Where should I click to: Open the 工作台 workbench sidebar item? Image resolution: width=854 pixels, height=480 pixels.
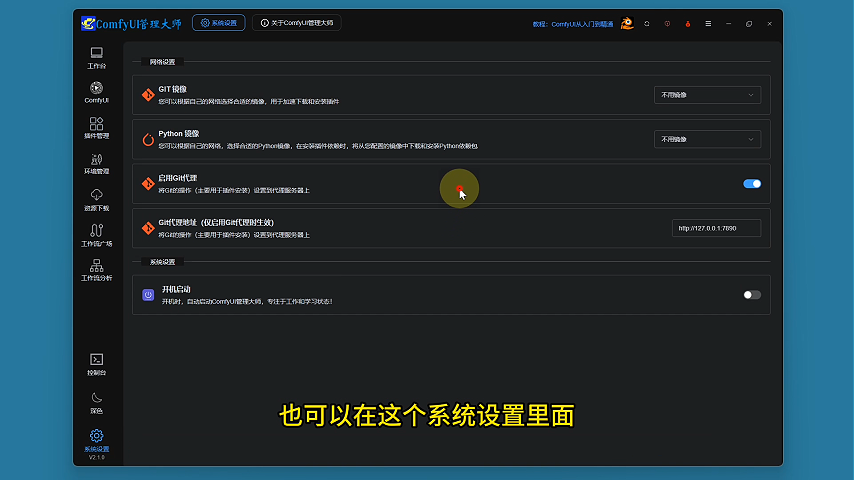(x=96, y=58)
